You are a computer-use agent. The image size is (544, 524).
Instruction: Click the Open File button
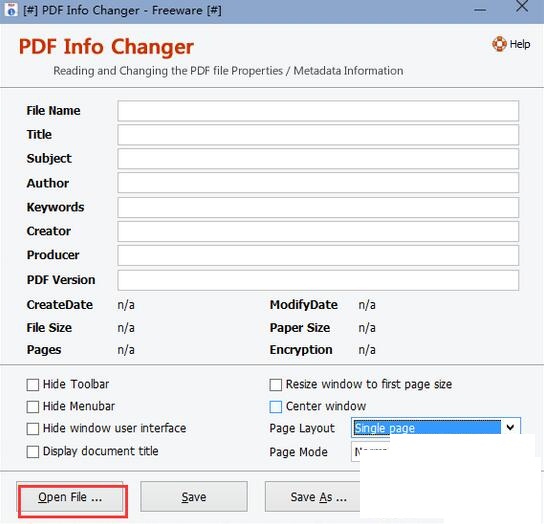70,497
